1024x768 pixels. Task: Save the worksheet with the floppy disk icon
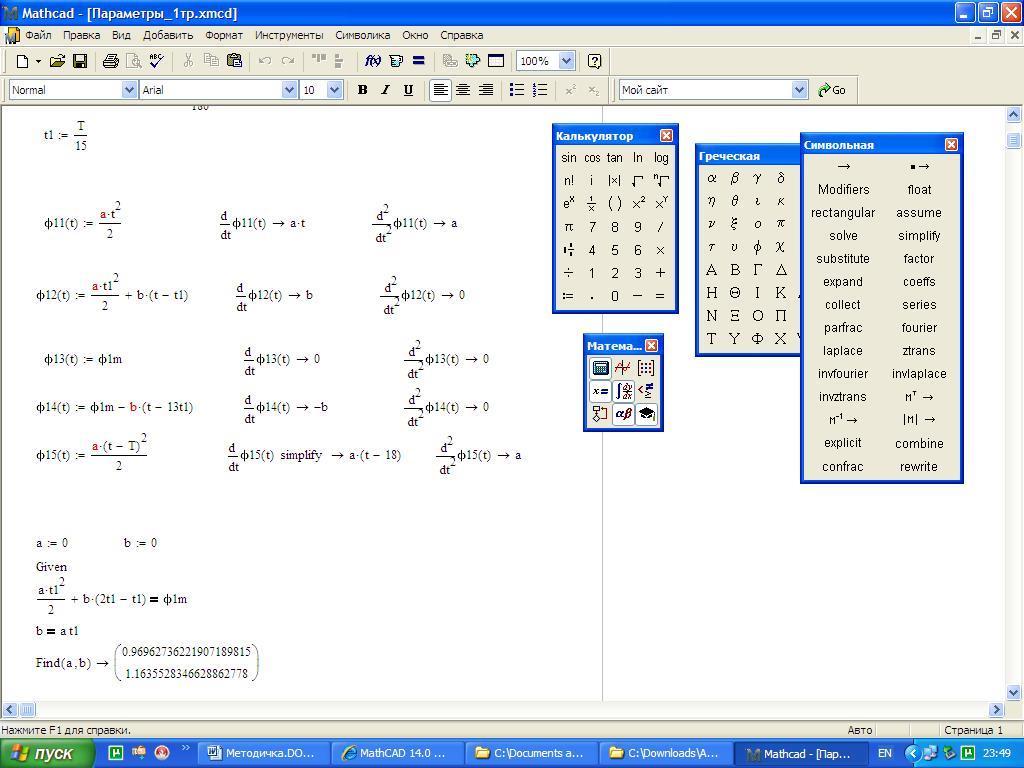80,61
